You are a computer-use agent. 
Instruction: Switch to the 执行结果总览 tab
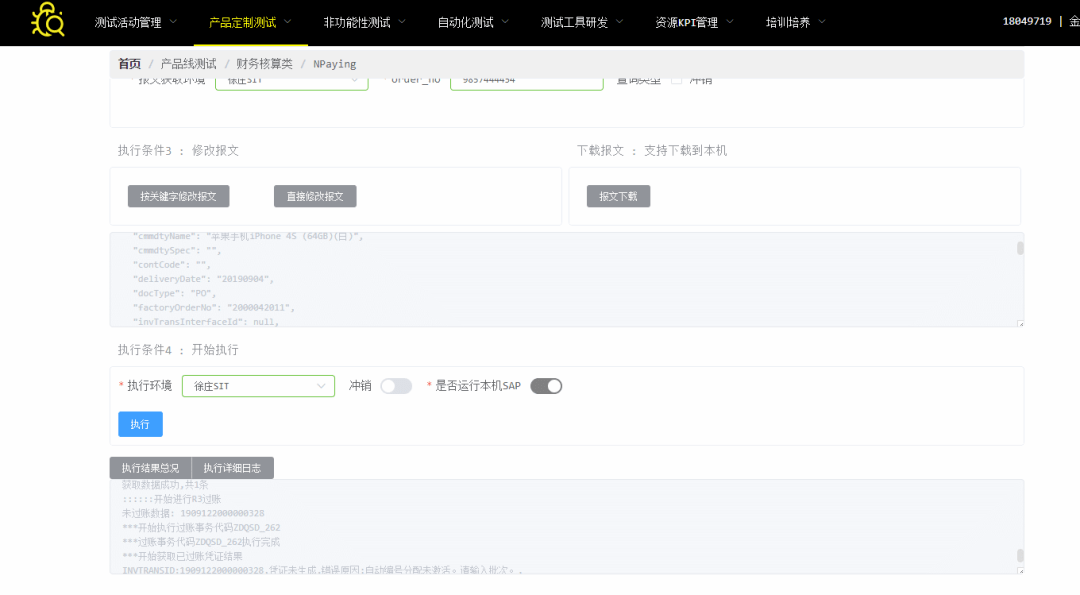click(150, 468)
